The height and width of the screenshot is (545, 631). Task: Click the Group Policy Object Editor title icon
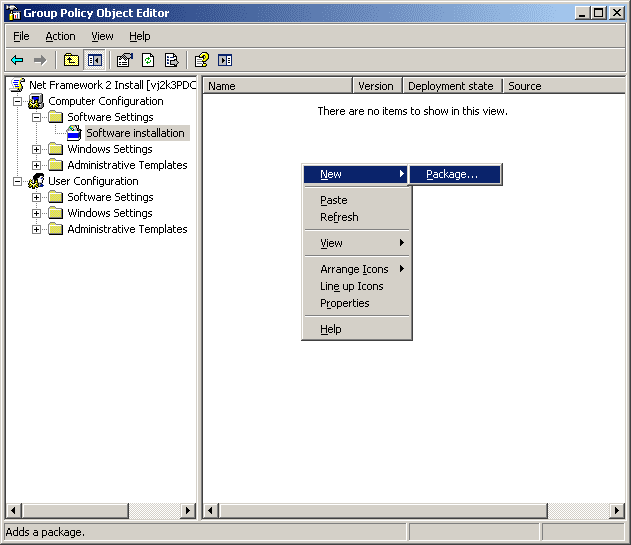point(14,13)
